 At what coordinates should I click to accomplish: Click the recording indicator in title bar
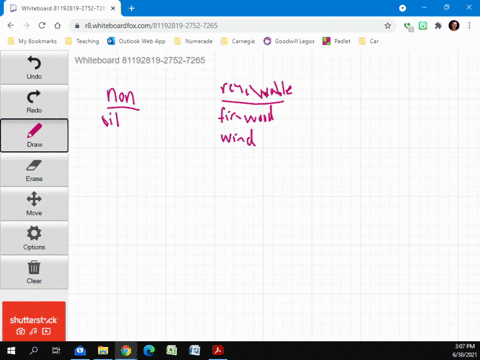[x=402, y=8]
